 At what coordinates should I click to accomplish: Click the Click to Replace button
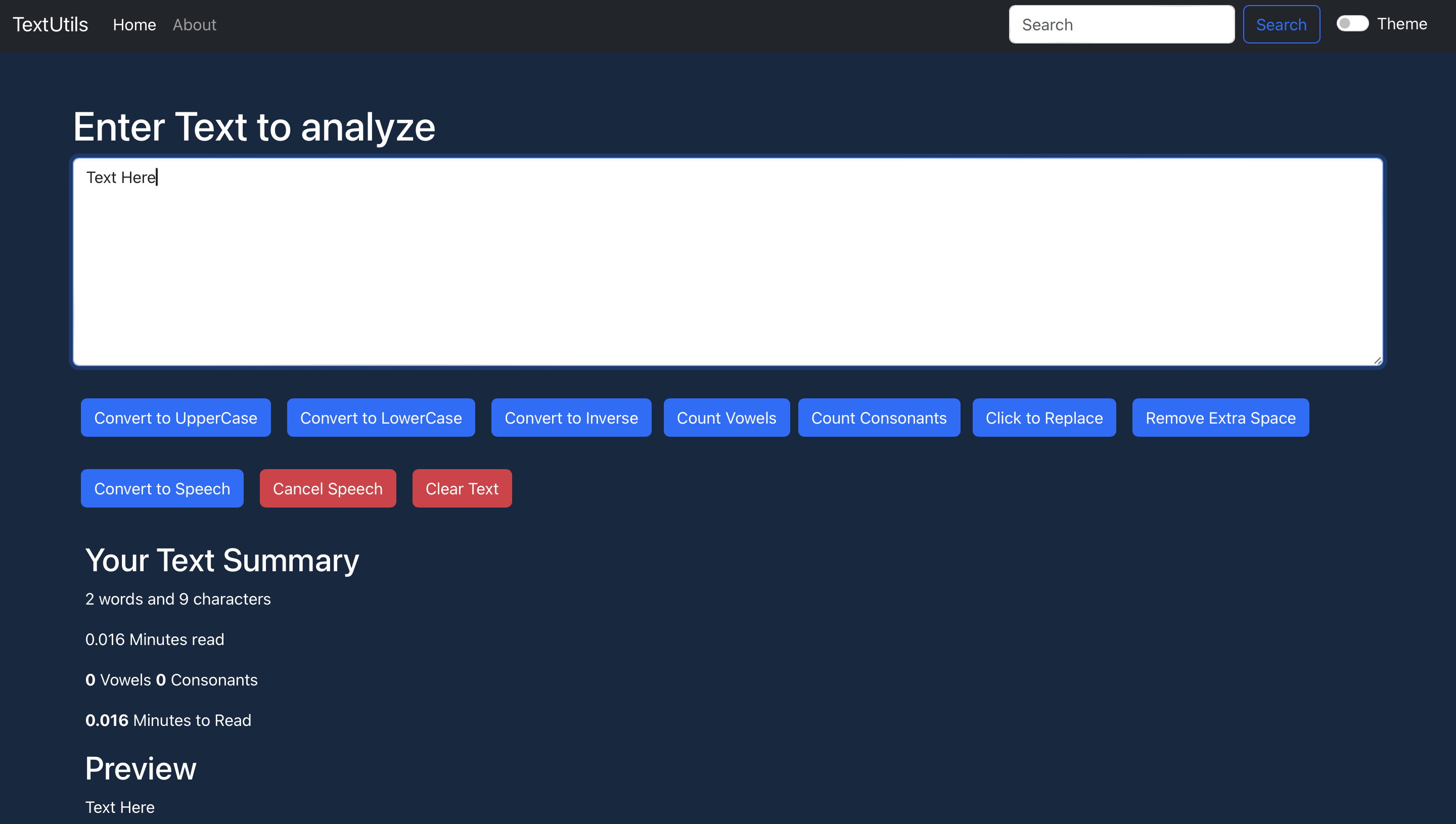pos(1043,417)
